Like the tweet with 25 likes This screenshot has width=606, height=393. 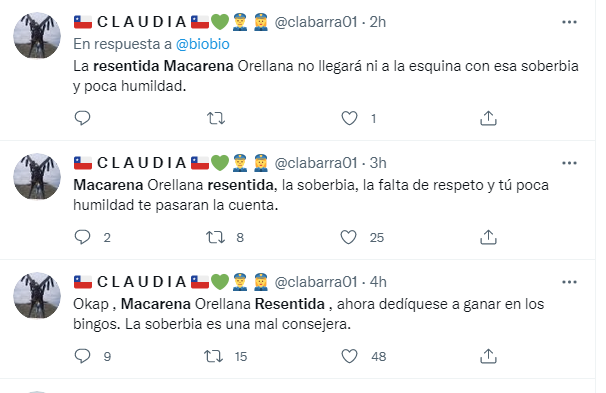click(x=349, y=237)
